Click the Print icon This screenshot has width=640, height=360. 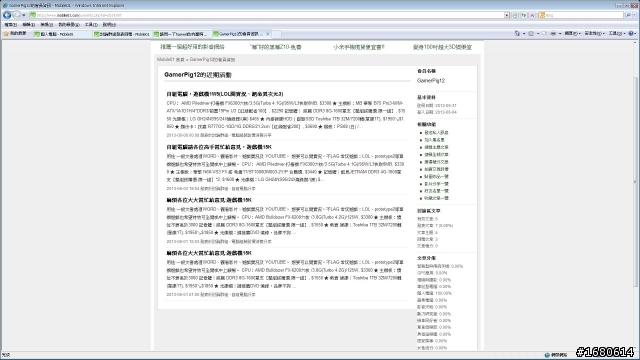[553, 33]
